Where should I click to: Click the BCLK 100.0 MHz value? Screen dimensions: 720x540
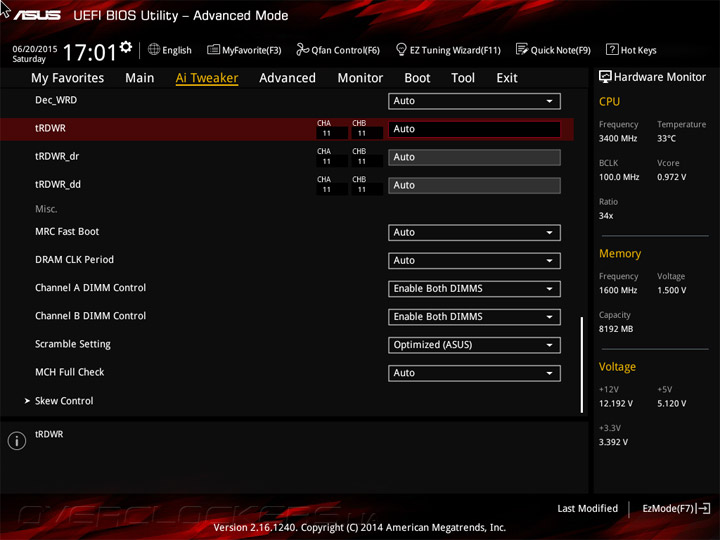(619, 177)
